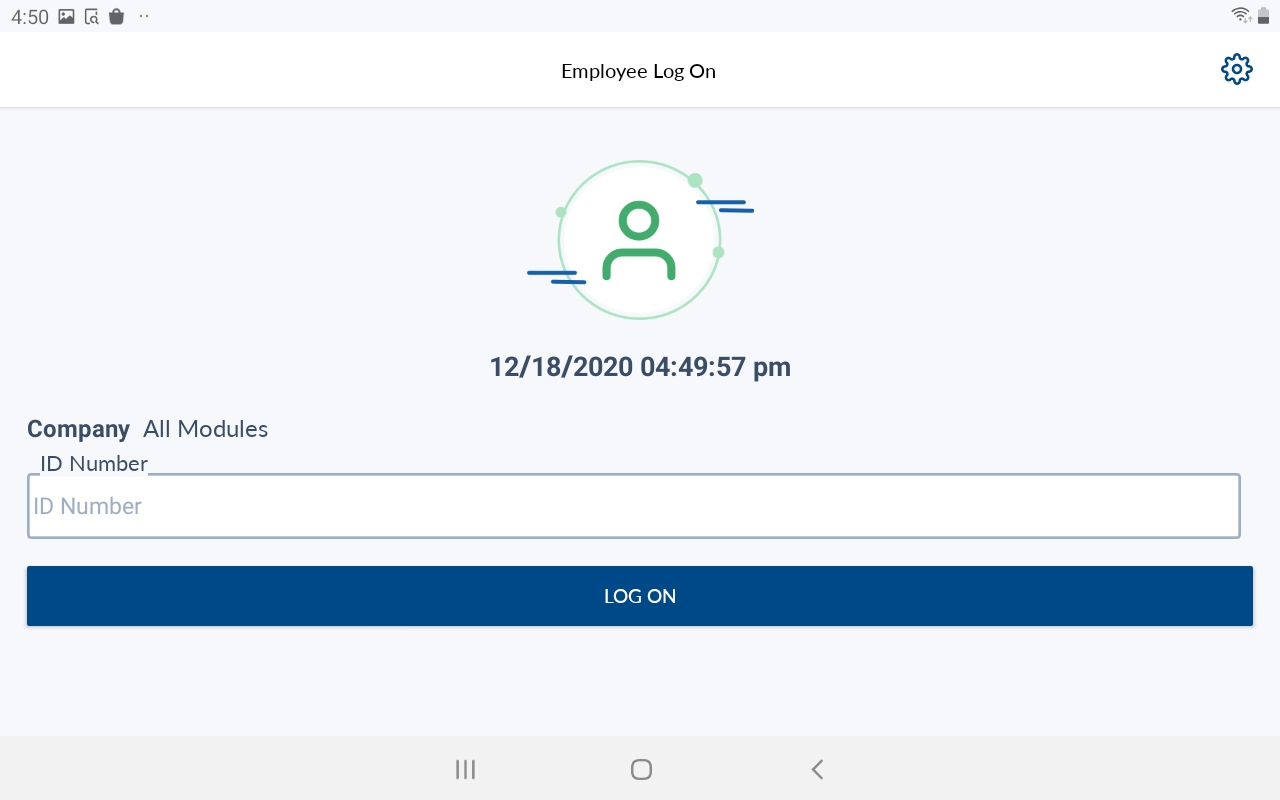
Task: Tap the Wi-Fi status icon
Action: pos(1241,15)
